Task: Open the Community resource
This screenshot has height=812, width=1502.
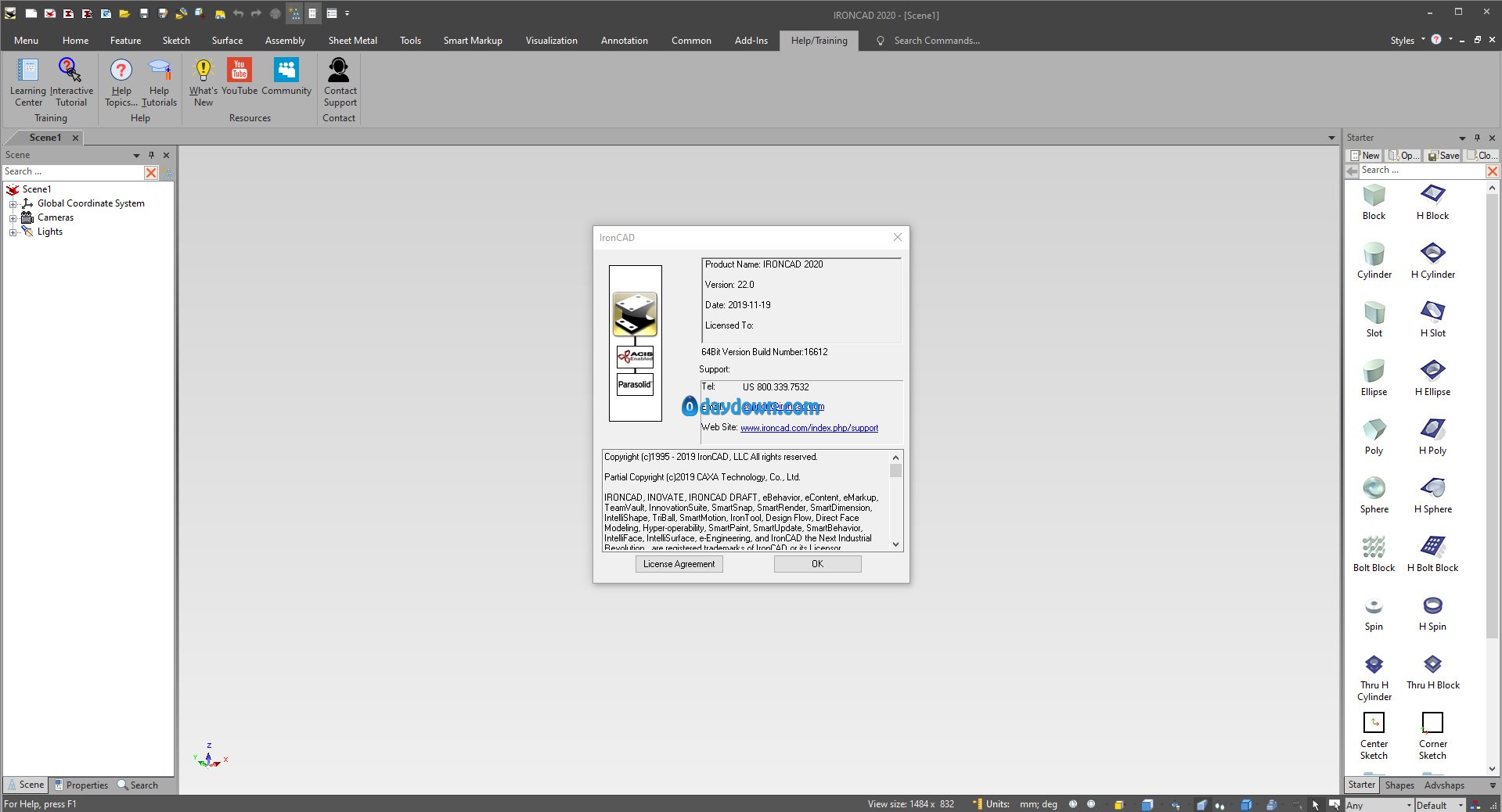Action: pyautogui.click(x=286, y=77)
